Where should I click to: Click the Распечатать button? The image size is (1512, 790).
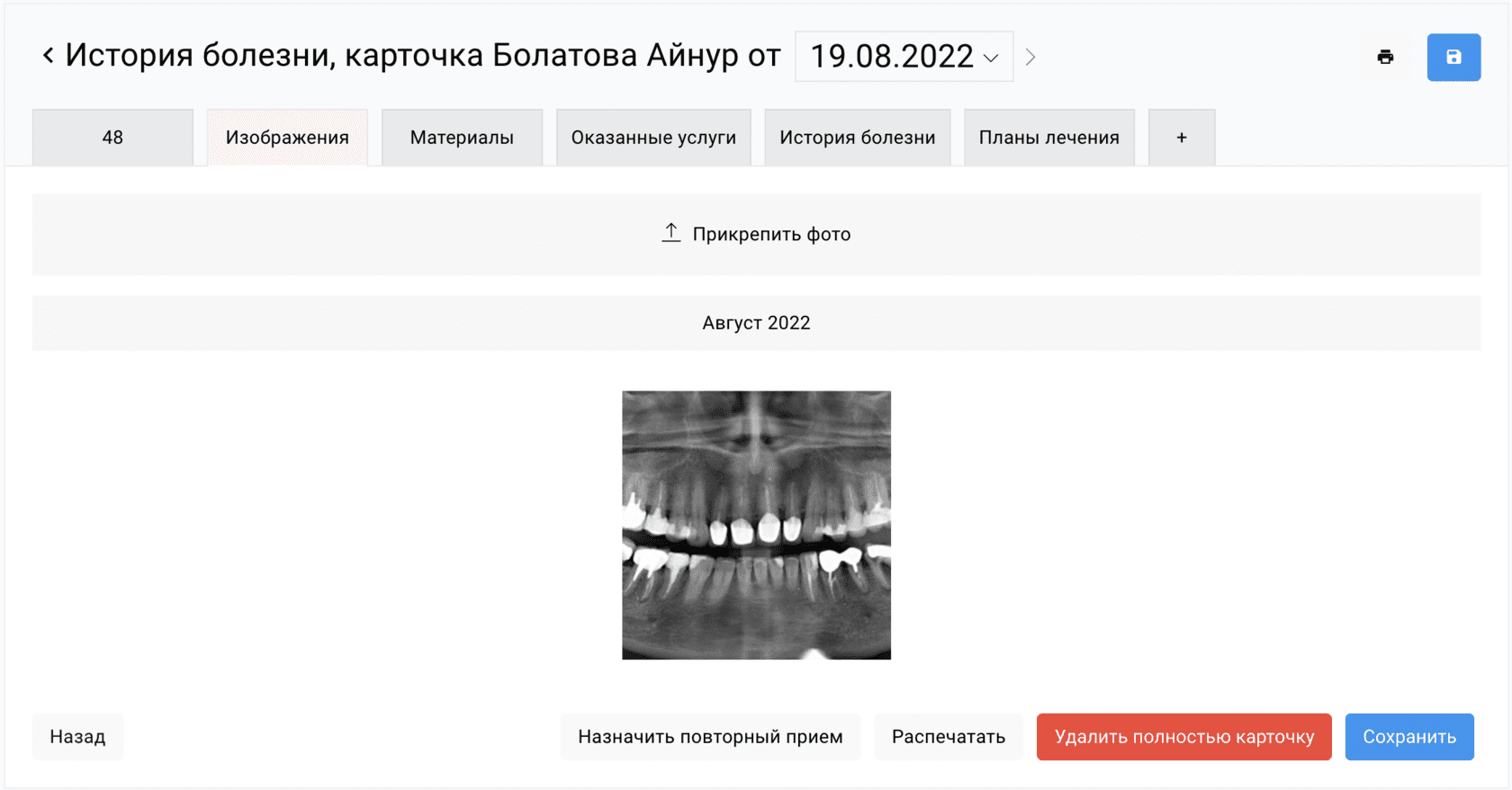click(x=949, y=737)
